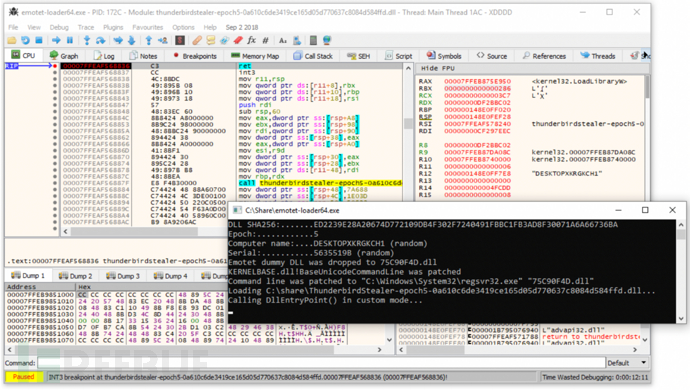Click the Stop debugging square icon
690x390 pixels.
pos(39,40)
